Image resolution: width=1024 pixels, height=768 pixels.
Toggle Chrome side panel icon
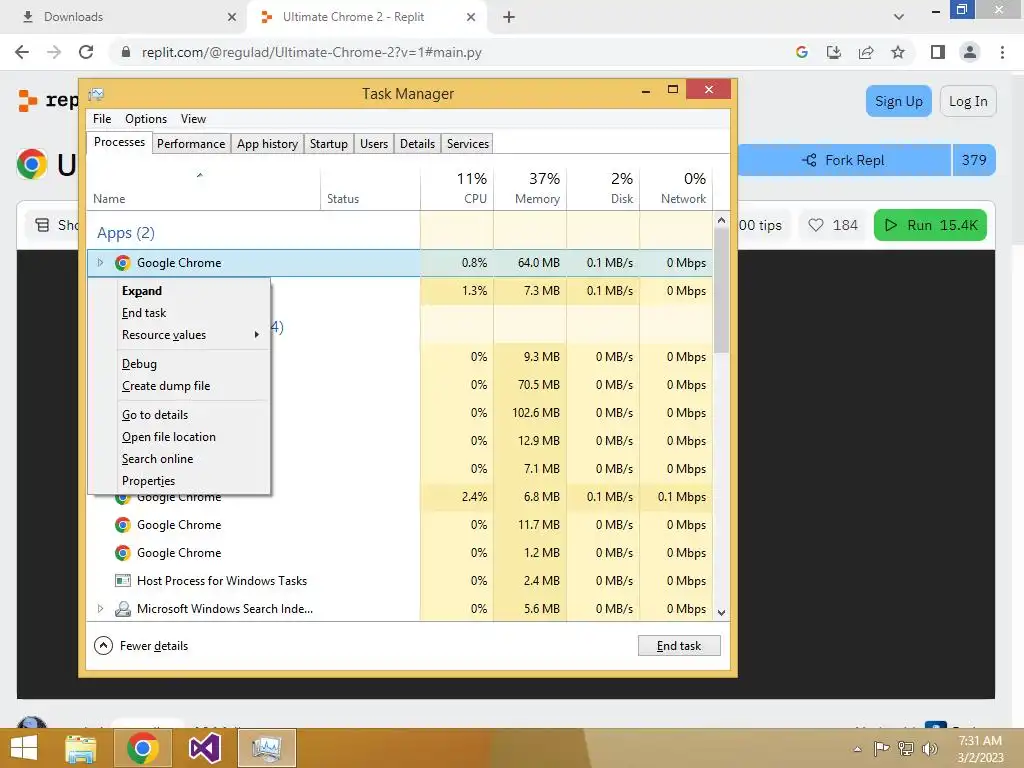(938, 52)
